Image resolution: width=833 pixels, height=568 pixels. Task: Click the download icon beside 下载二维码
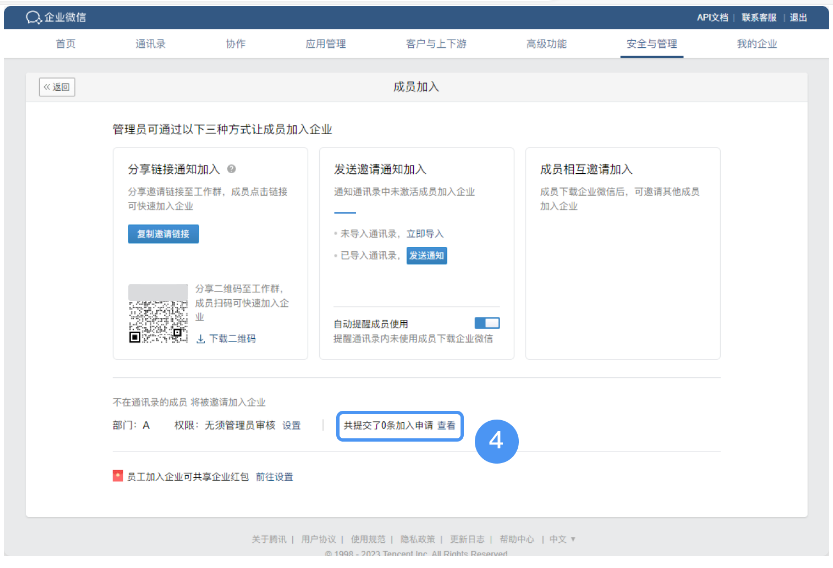click(200, 339)
